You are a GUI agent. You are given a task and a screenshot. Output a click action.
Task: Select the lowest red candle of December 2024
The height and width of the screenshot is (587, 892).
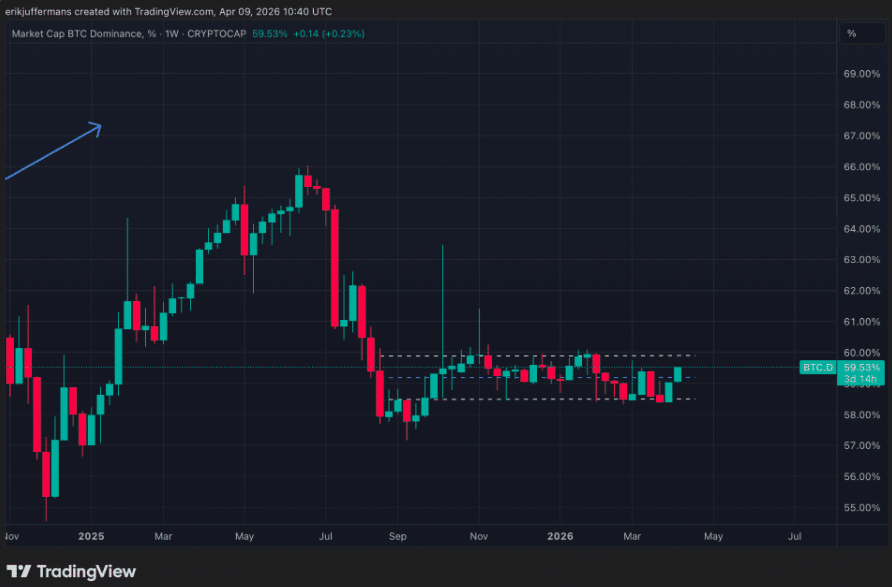pos(46,475)
